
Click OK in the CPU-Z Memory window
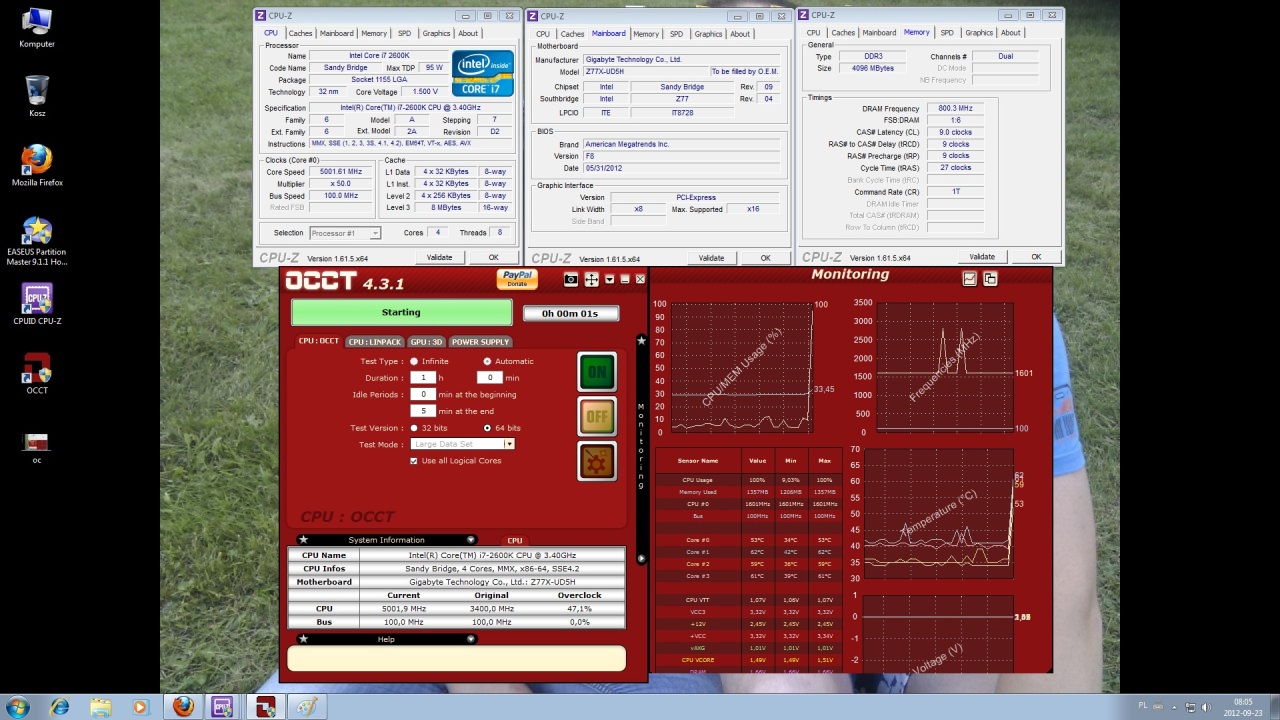(x=1036, y=257)
